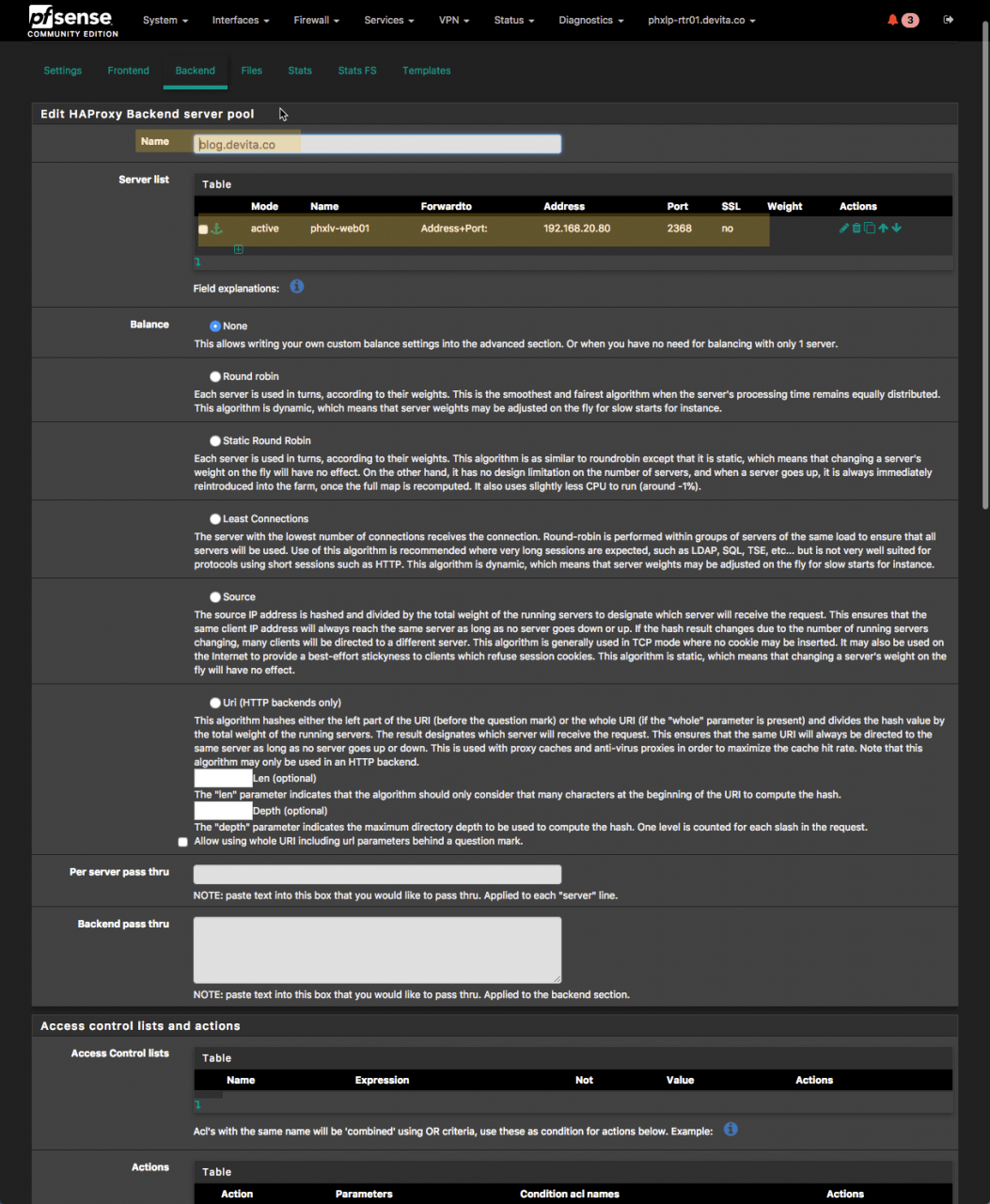Go to the Stats FS tab

(356, 71)
